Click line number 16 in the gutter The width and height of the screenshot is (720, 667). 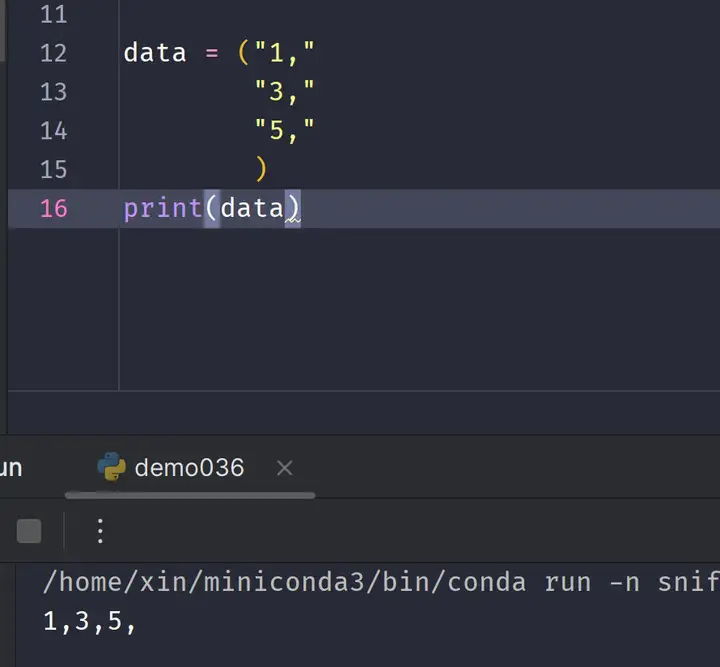[x=54, y=209]
